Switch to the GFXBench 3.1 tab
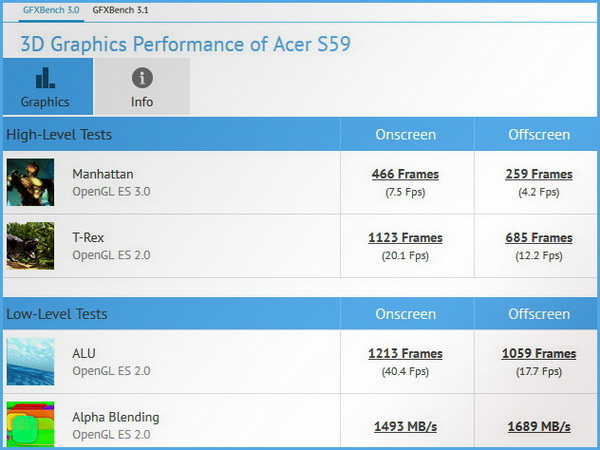The height and width of the screenshot is (450, 600). tap(118, 9)
